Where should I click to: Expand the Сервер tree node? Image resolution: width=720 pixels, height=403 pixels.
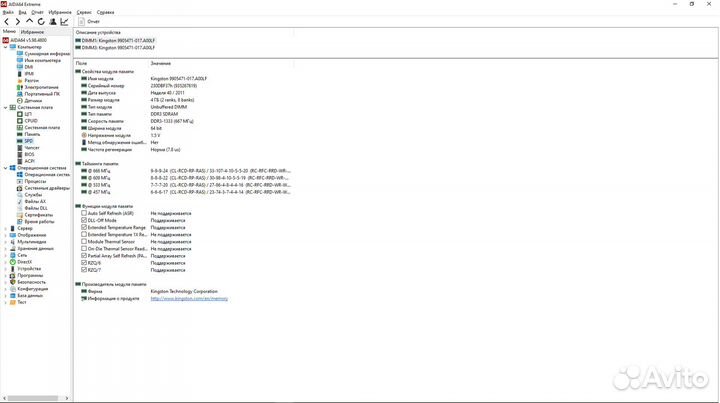(6, 228)
